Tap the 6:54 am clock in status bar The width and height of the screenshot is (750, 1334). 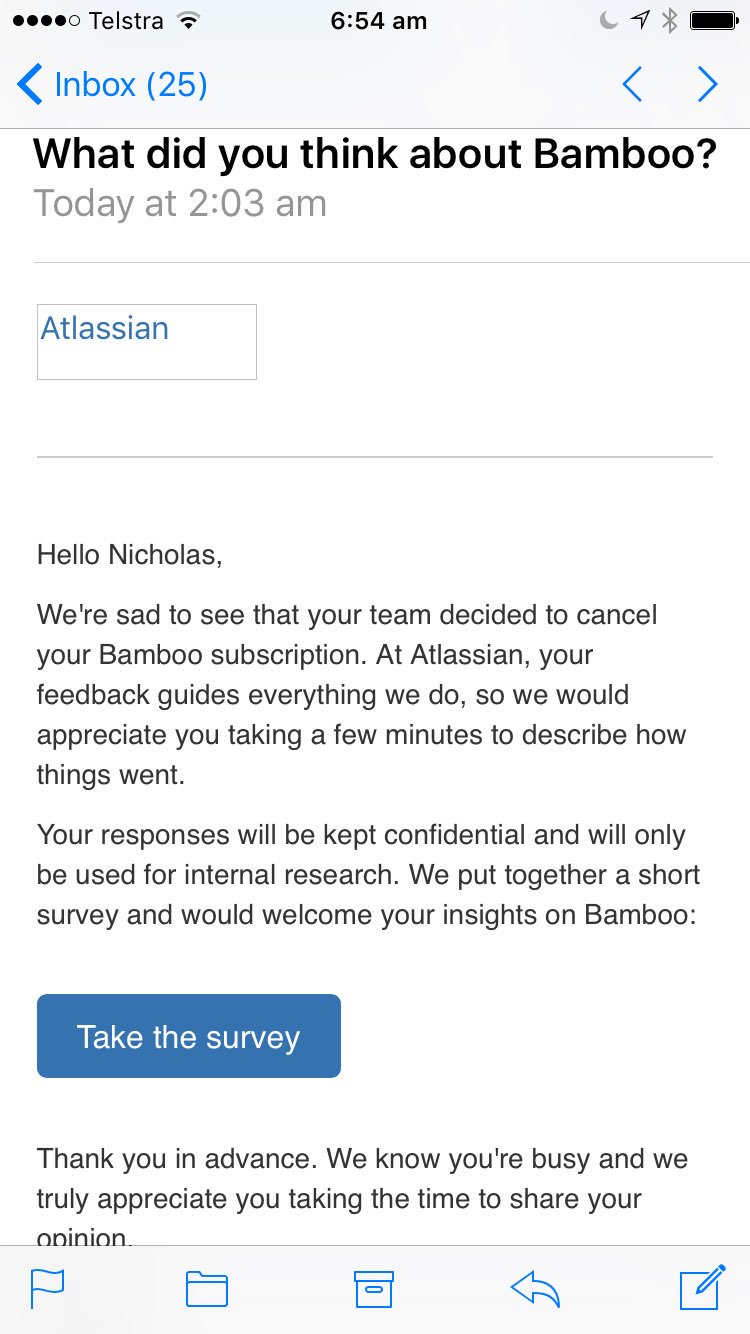point(378,21)
